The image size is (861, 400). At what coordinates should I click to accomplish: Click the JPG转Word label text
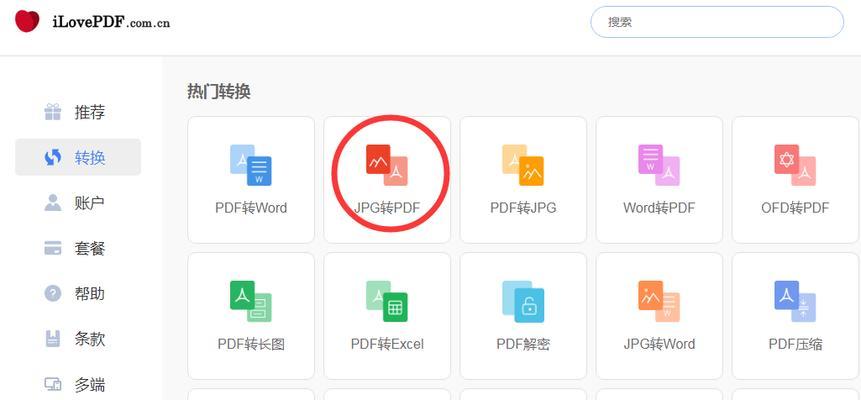pyautogui.click(x=659, y=344)
